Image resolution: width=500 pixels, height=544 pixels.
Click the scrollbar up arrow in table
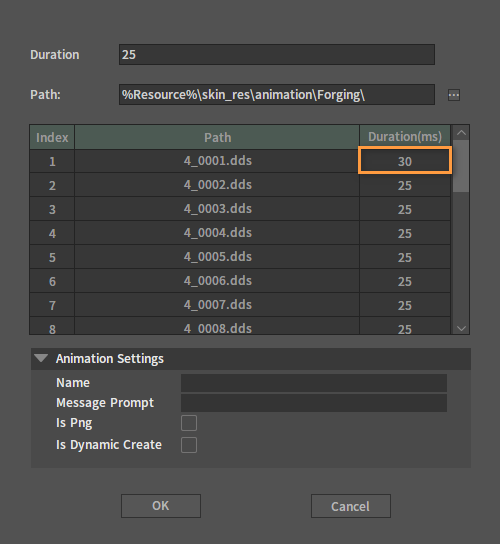pos(461,133)
